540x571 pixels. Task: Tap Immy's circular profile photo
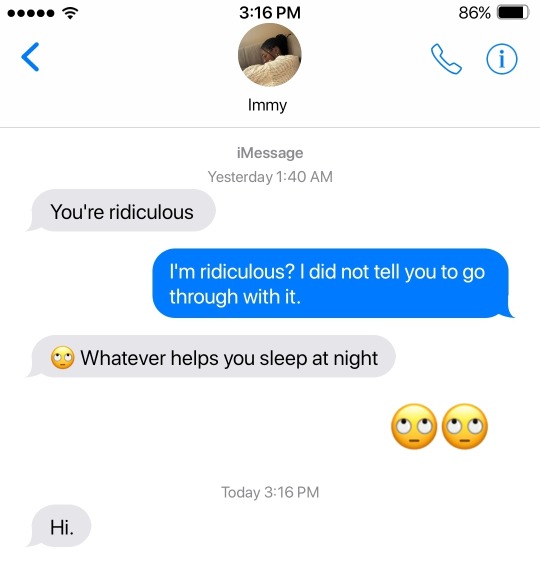(269, 55)
